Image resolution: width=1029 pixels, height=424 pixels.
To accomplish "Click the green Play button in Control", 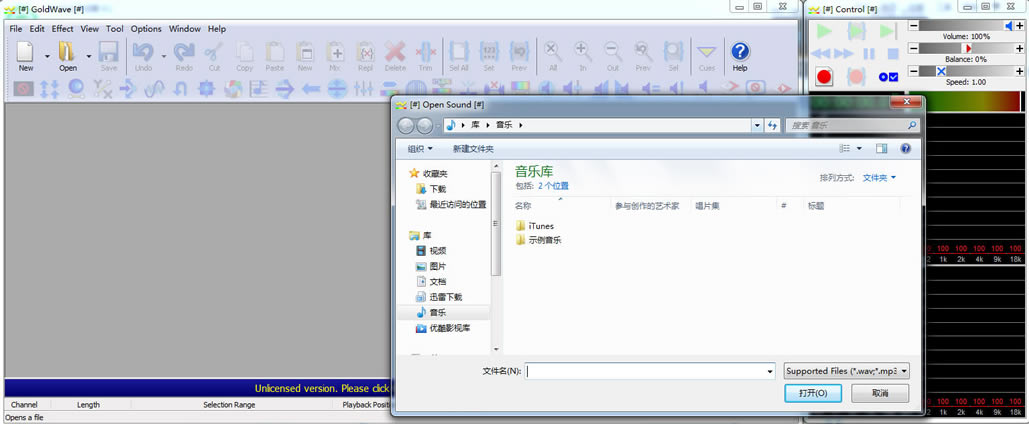I will pos(824,31).
